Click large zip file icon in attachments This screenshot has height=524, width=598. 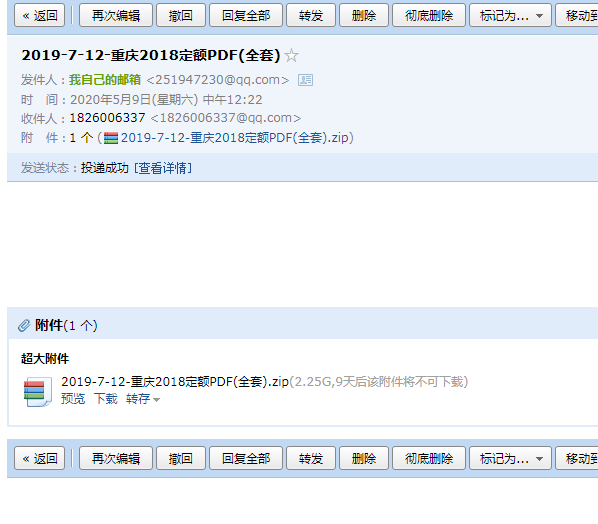click(37, 392)
